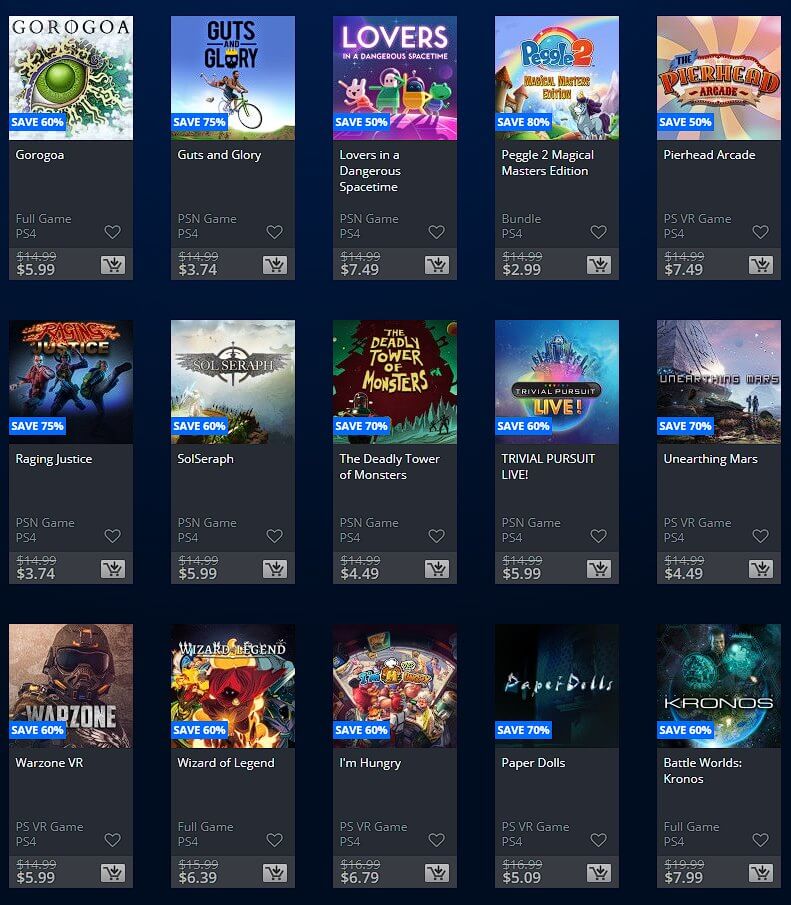Screen dimensions: 791x905
Task: Add The Deadly Tower of Monsters to cart
Action: pyautogui.click(x=436, y=569)
